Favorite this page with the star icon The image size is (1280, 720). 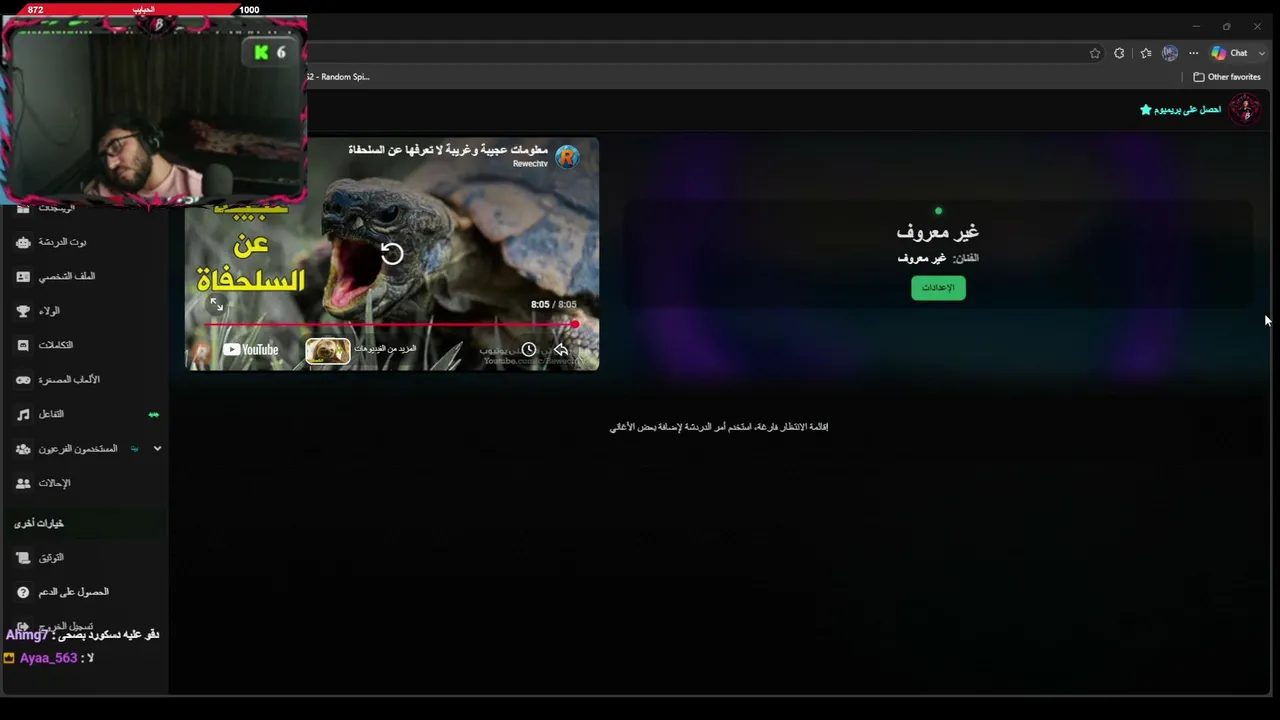(1095, 53)
